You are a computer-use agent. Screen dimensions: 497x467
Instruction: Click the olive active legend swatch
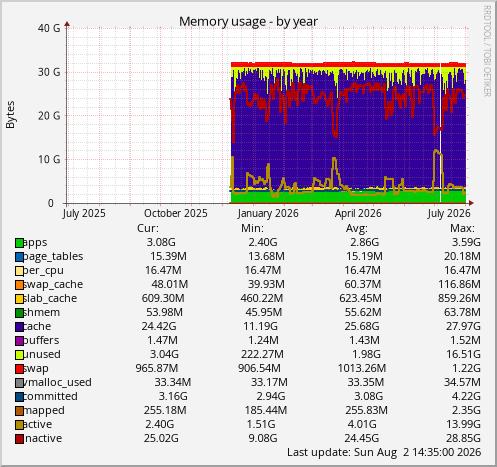(19, 425)
